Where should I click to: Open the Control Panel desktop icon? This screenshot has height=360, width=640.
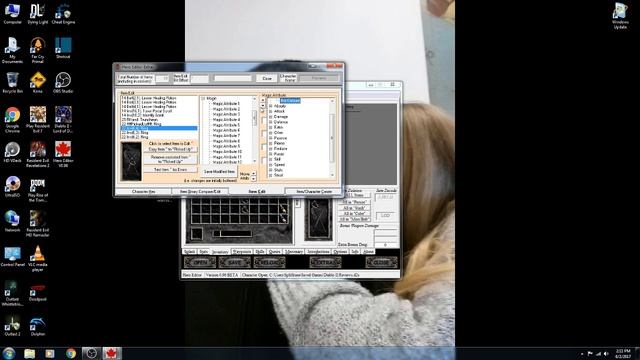(12, 256)
